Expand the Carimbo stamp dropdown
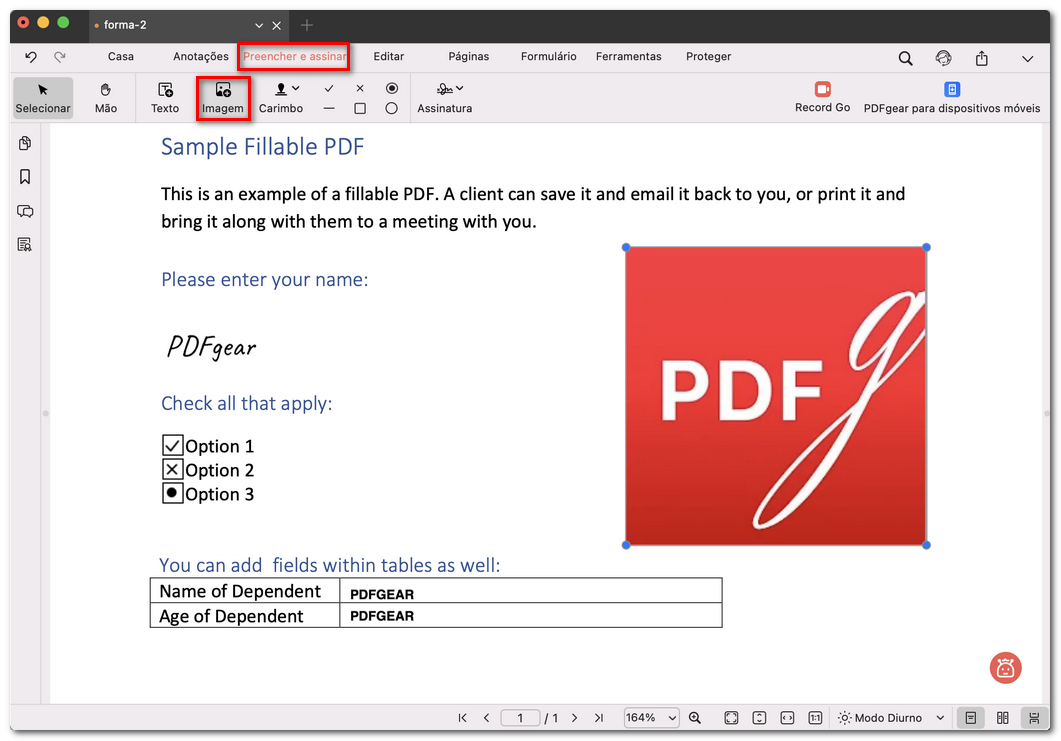 pos(295,89)
